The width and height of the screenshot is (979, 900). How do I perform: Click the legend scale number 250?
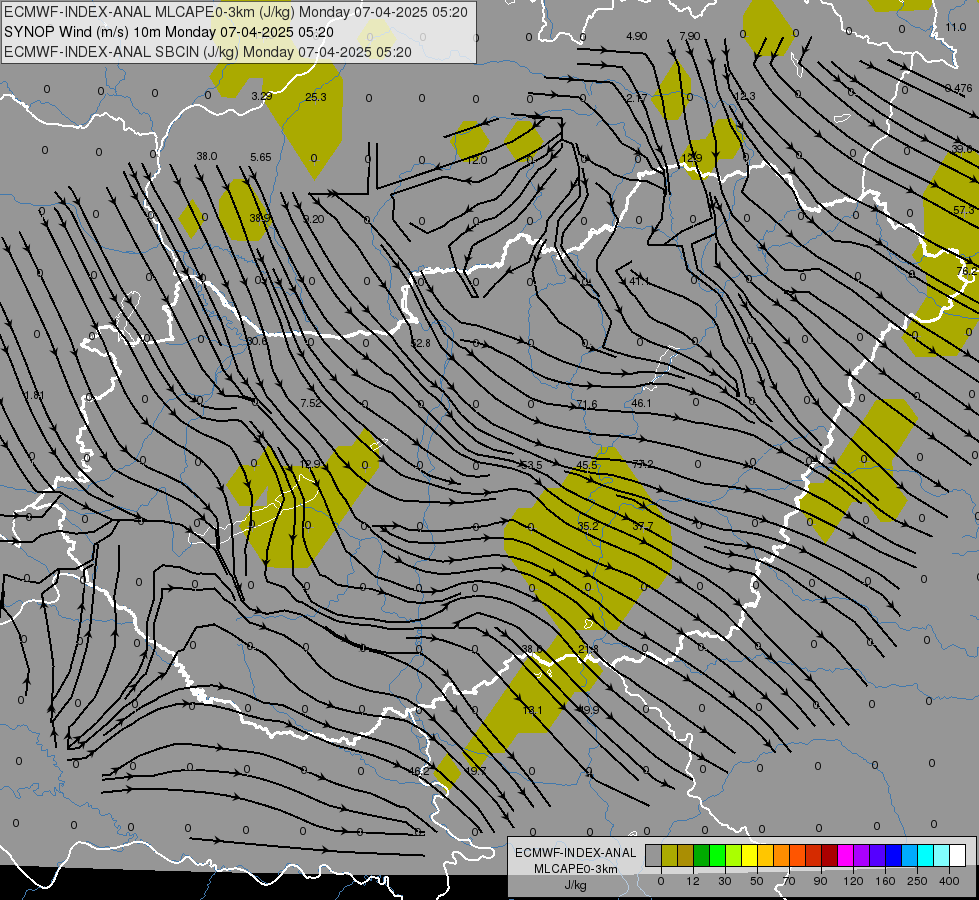[917, 881]
